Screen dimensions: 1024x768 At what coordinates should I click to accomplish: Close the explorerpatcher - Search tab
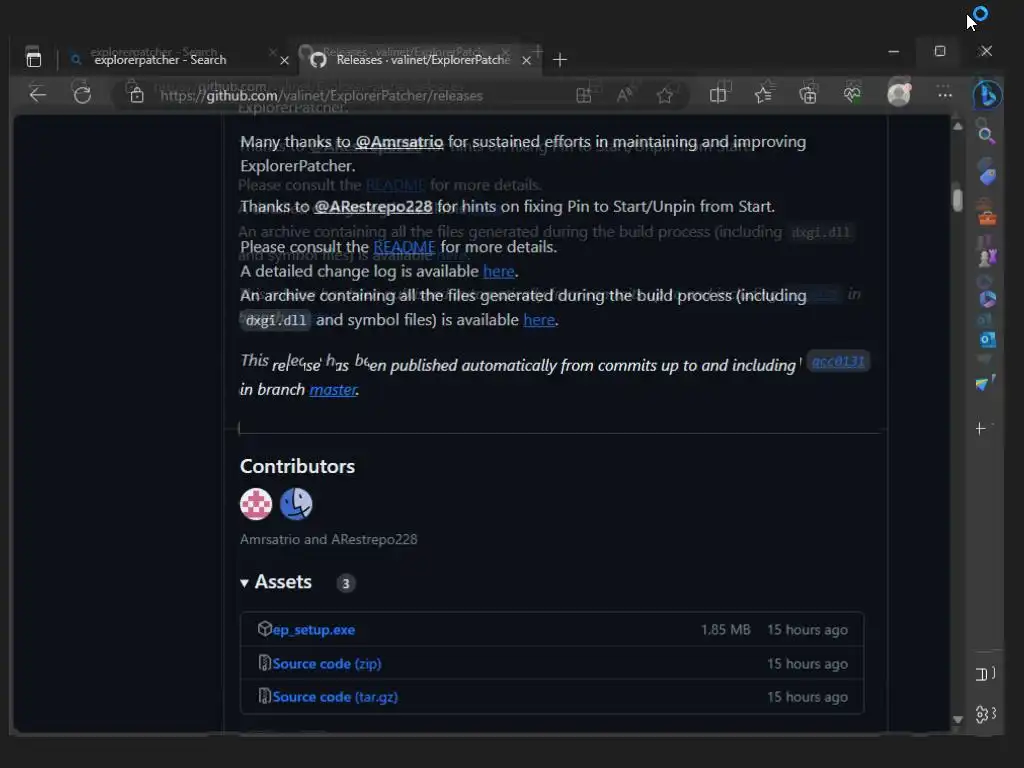click(x=284, y=60)
